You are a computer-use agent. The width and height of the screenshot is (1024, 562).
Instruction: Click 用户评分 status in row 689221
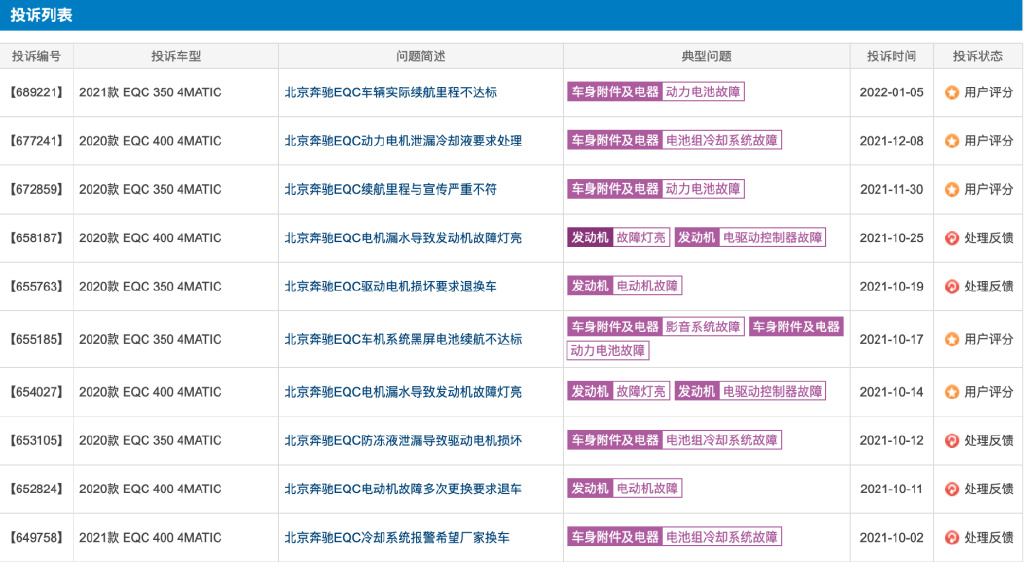989,93
